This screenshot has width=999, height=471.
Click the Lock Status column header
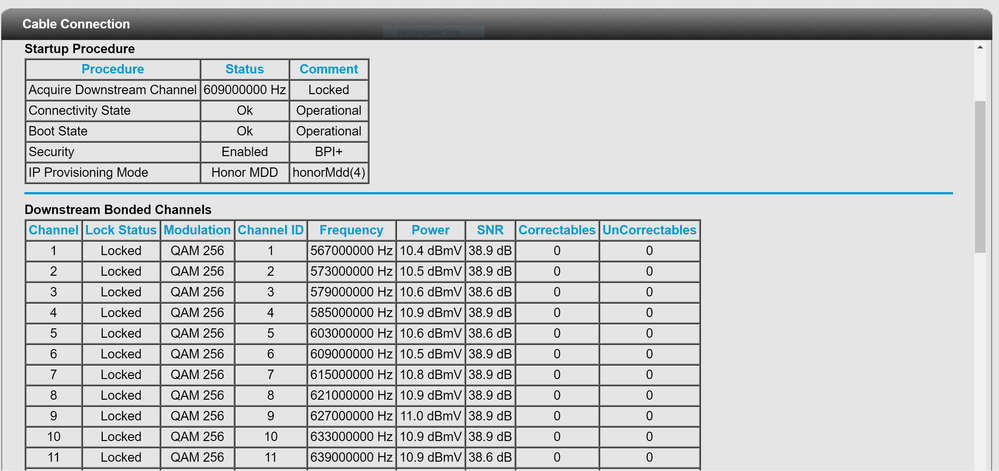tap(121, 230)
